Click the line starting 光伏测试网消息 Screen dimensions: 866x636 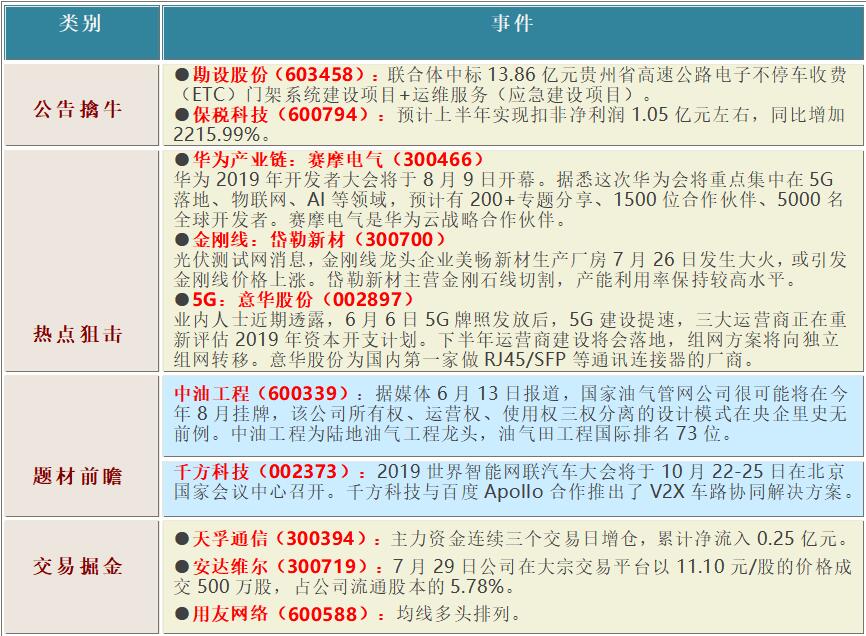(x=510, y=259)
